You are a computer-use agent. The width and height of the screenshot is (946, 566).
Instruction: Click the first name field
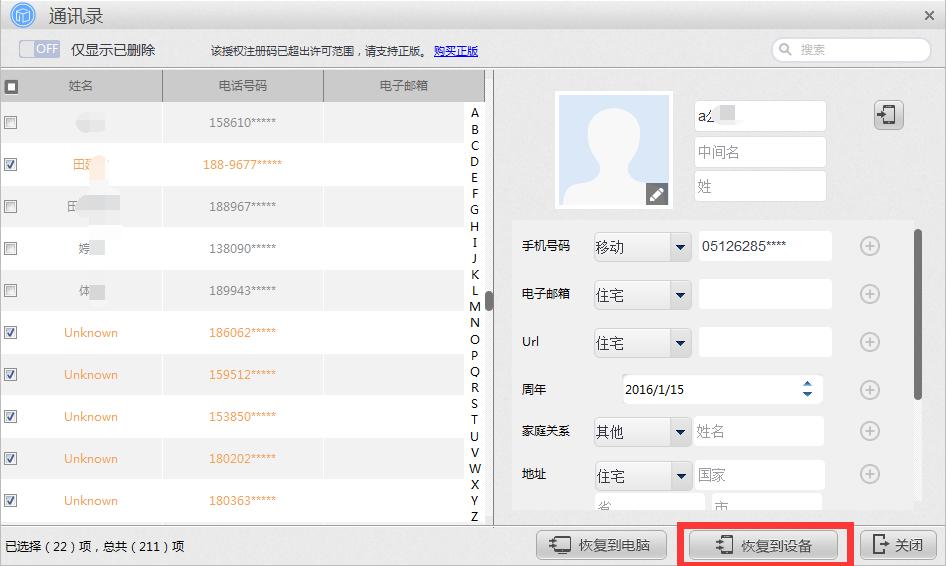click(760, 116)
